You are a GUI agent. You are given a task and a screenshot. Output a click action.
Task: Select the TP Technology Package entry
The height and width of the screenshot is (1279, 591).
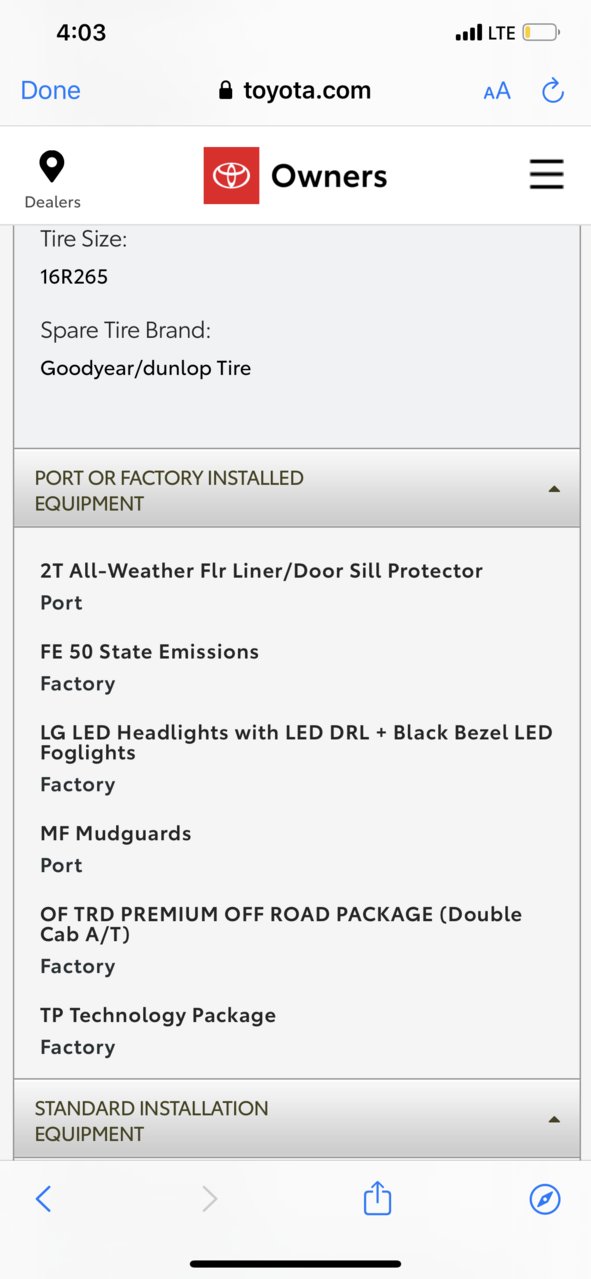pos(158,1030)
